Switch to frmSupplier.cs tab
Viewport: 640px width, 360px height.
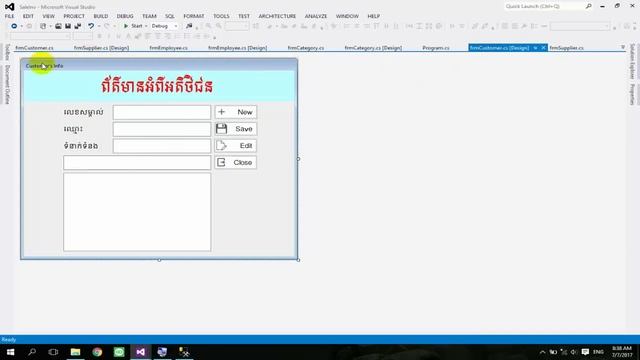pos(566,48)
